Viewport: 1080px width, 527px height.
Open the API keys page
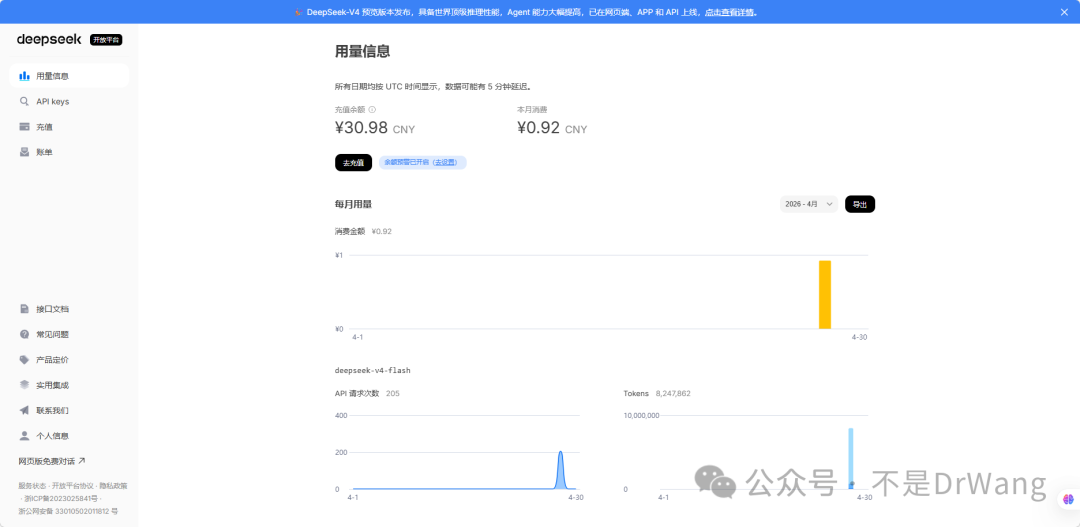(69, 101)
